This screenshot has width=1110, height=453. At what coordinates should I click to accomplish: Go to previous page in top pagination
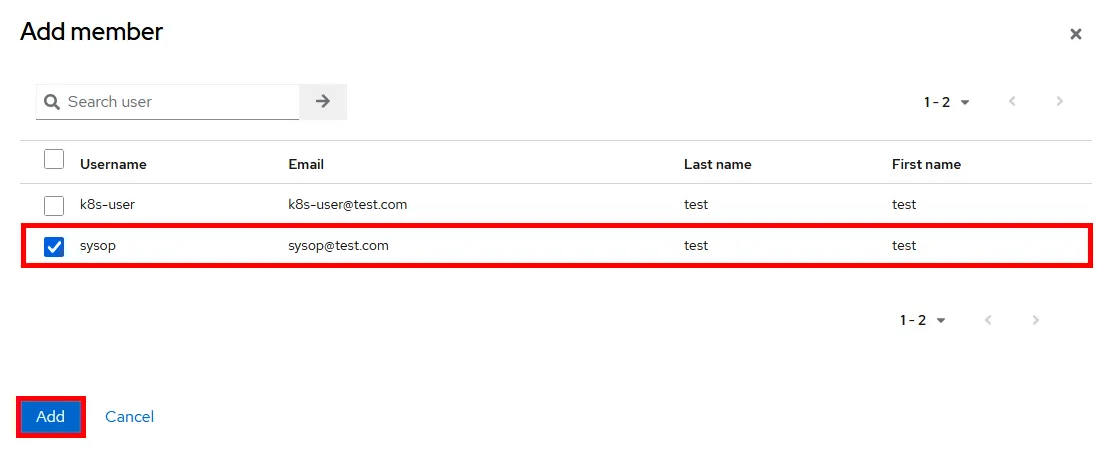pos(1012,102)
